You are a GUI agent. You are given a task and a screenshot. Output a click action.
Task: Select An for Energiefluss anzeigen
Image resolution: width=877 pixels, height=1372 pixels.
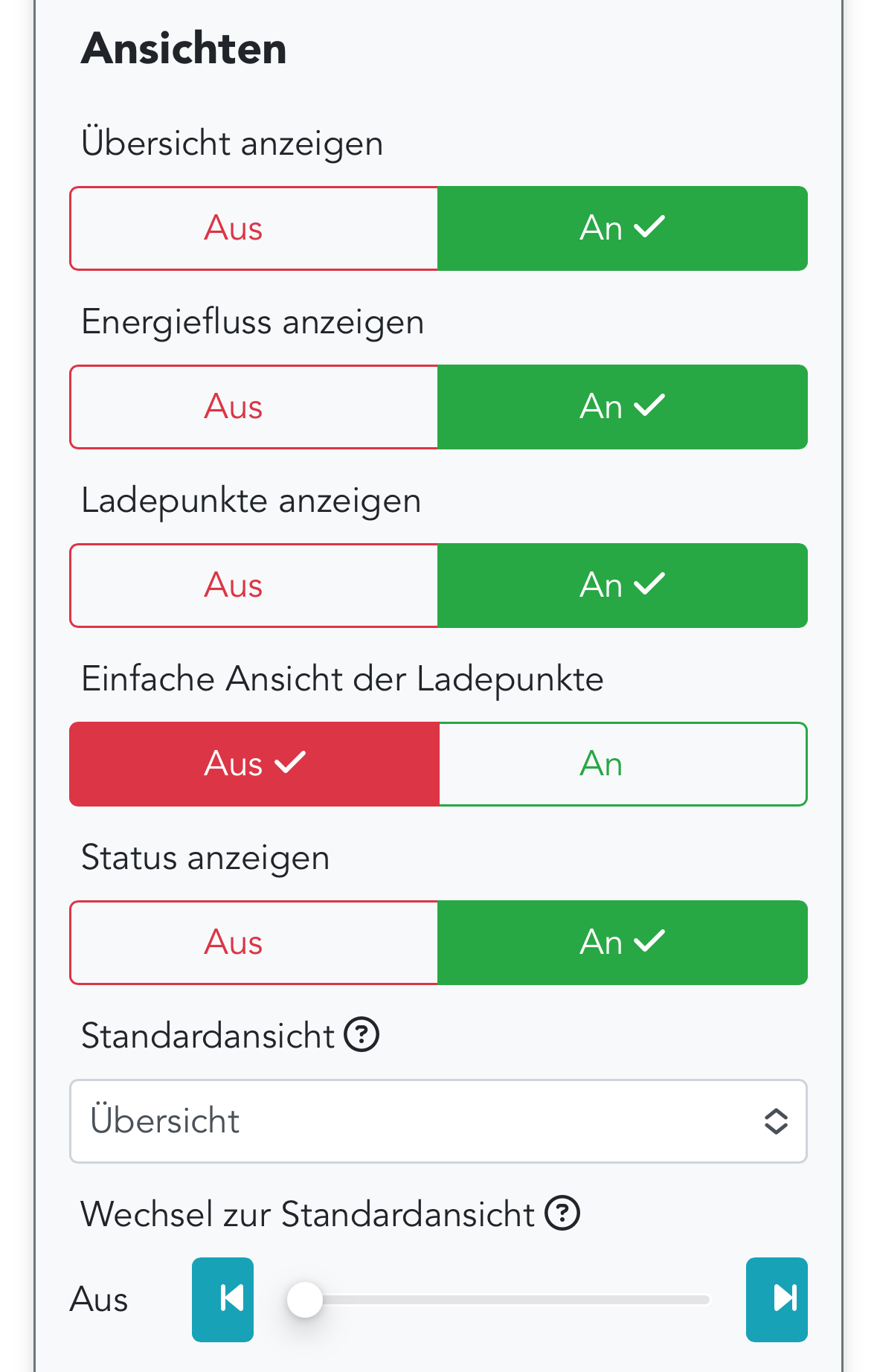(x=622, y=407)
